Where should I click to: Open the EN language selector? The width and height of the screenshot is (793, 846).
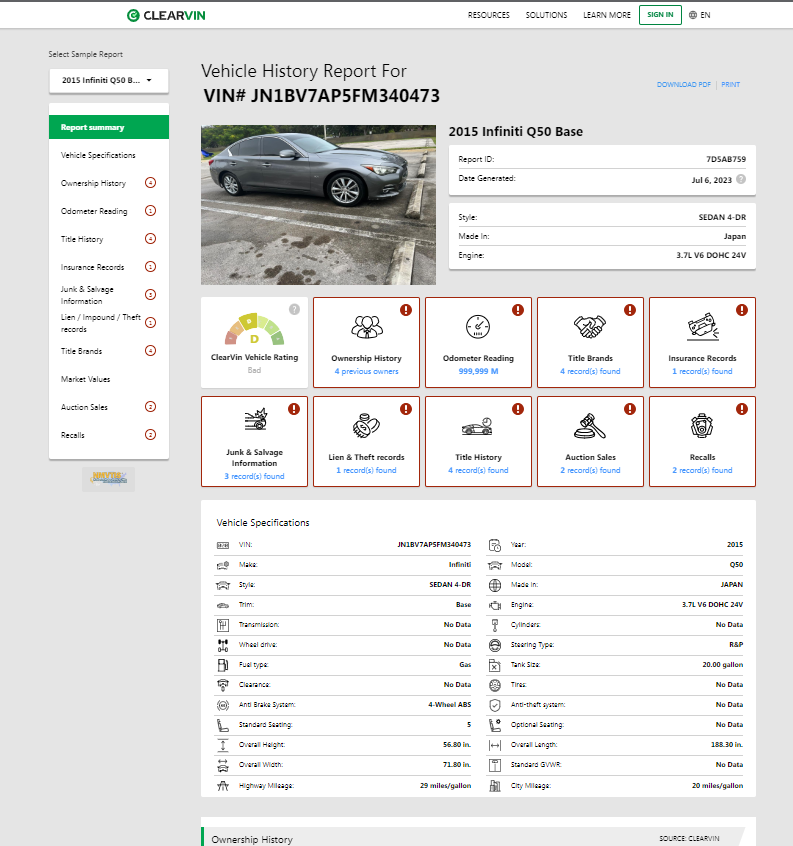[x=700, y=15]
